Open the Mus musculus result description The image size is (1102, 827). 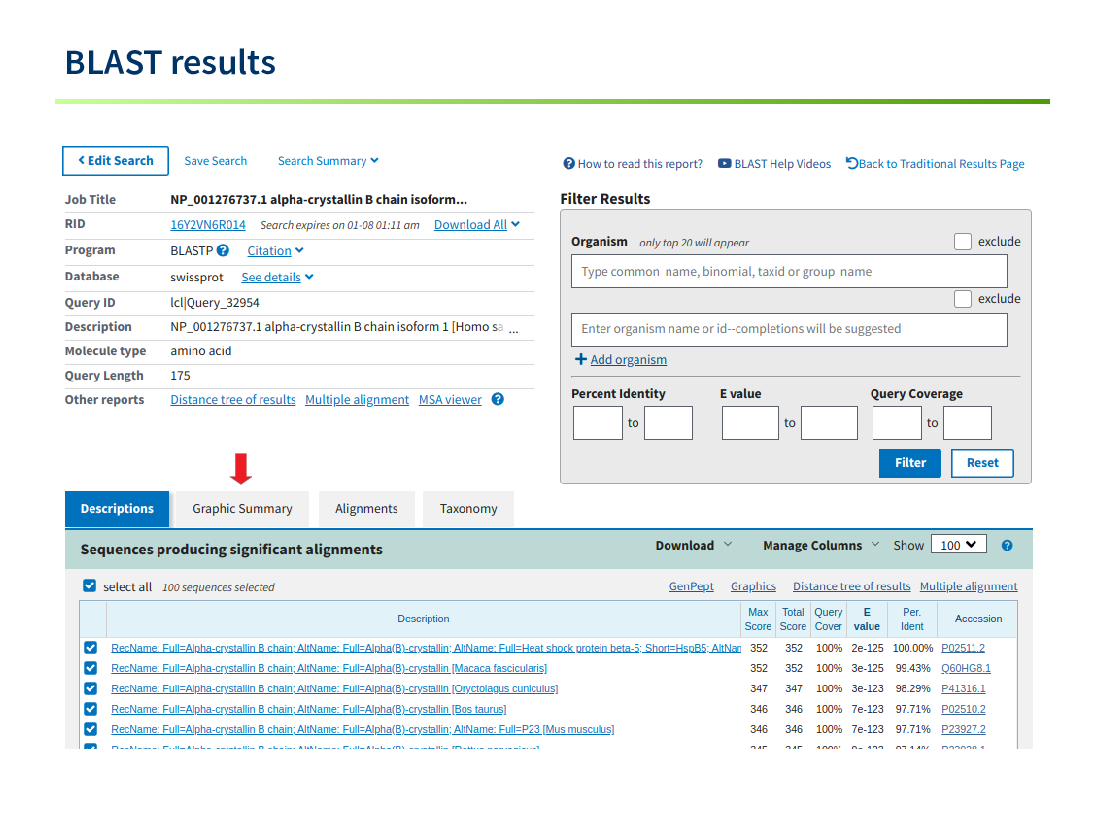point(363,729)
